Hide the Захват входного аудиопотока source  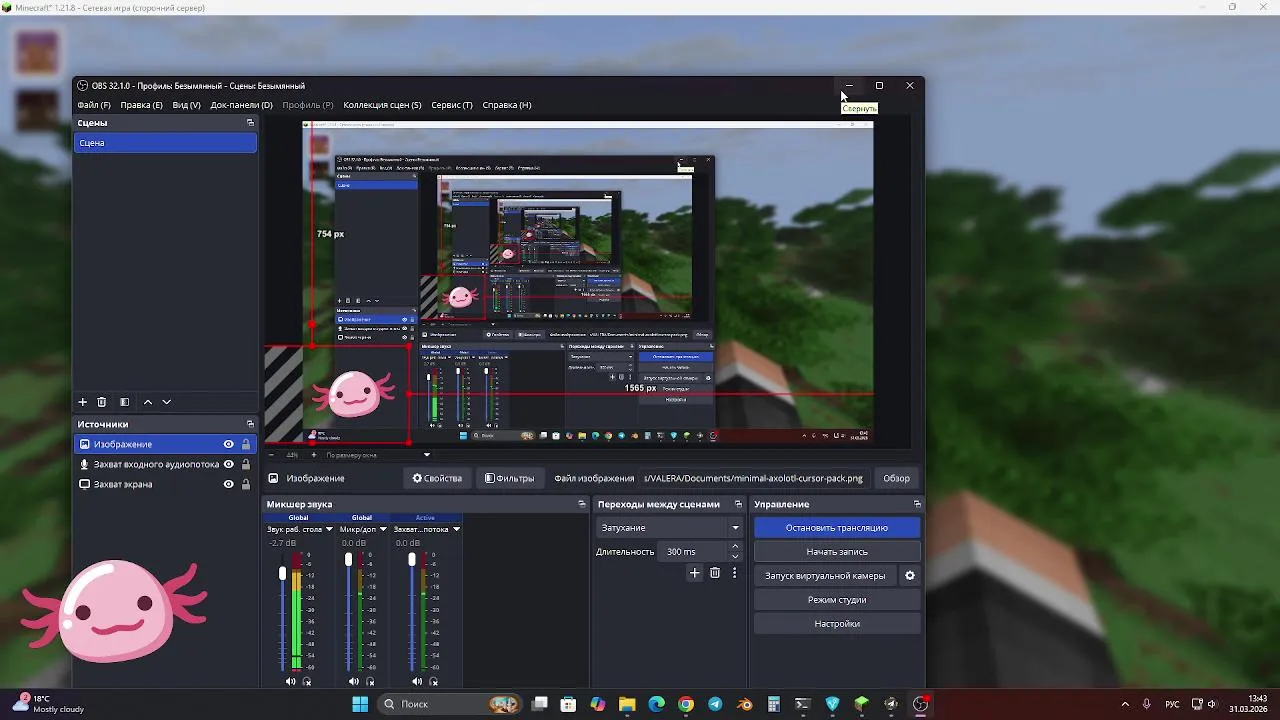(x=228, y=464)
